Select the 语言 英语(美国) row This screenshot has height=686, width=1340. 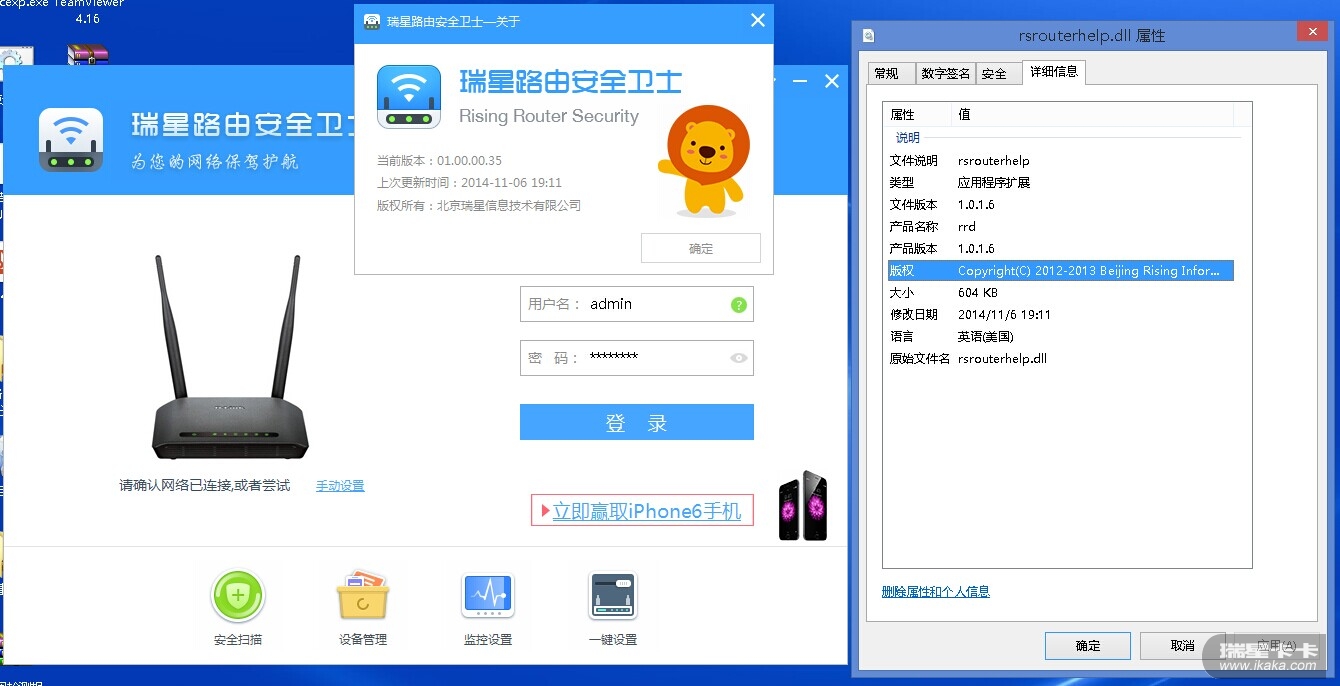1059,336
